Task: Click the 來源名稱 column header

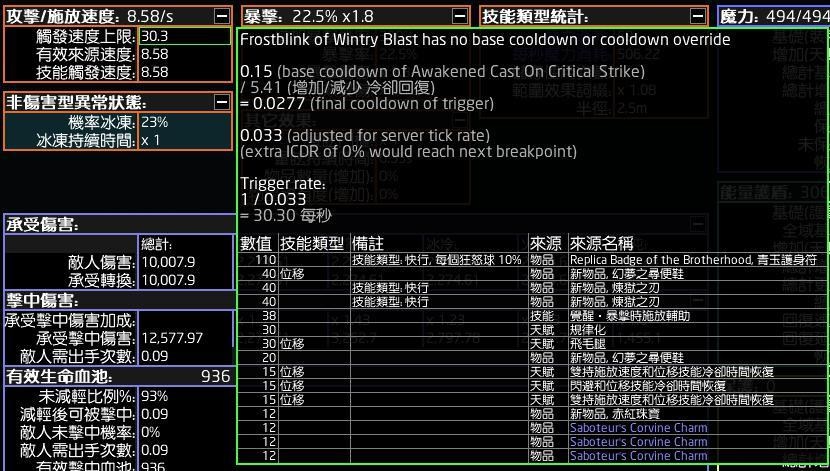Action: point(601,243)
